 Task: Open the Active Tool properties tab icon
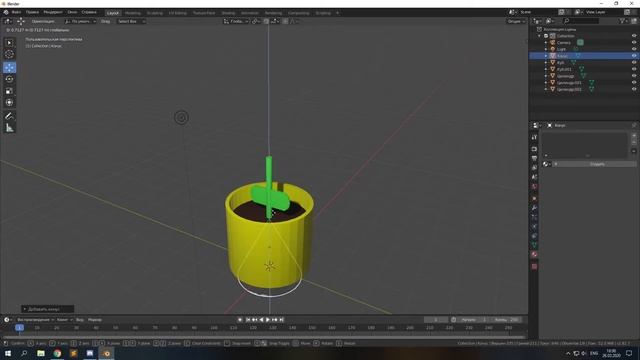point(534,138)
